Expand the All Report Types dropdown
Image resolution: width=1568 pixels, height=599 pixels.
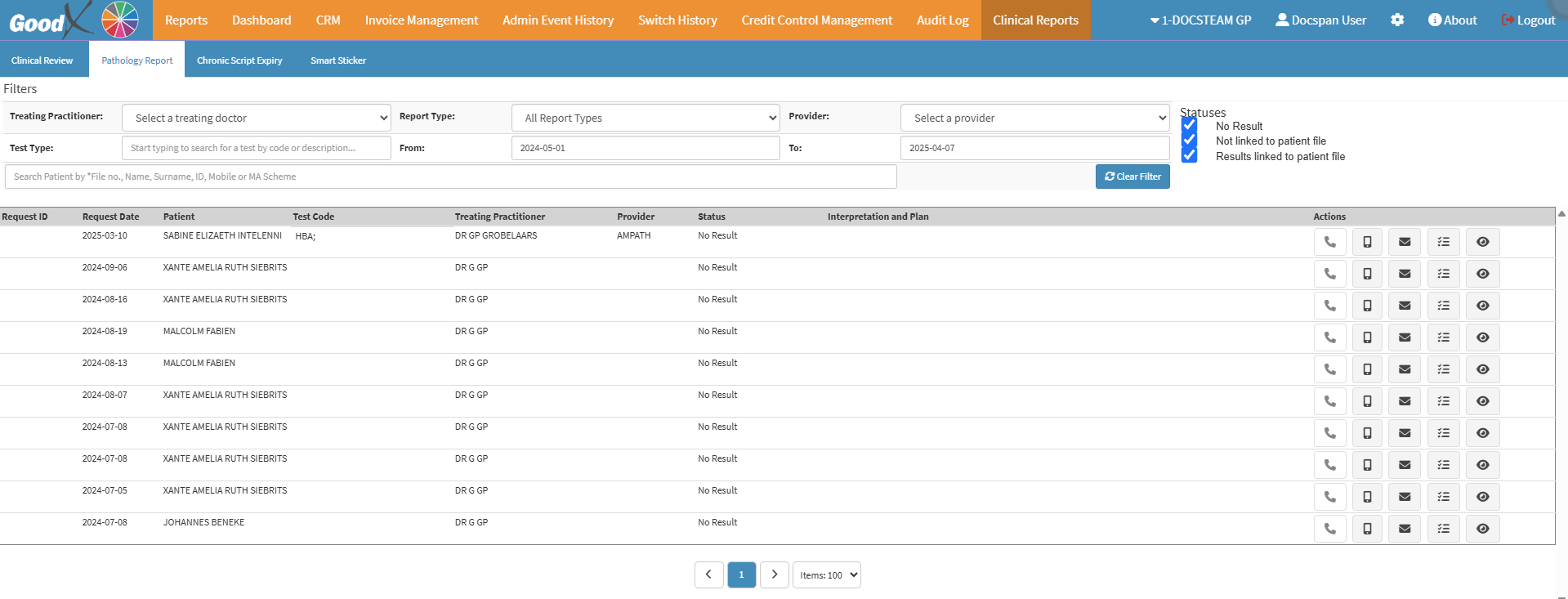point(646,118)
